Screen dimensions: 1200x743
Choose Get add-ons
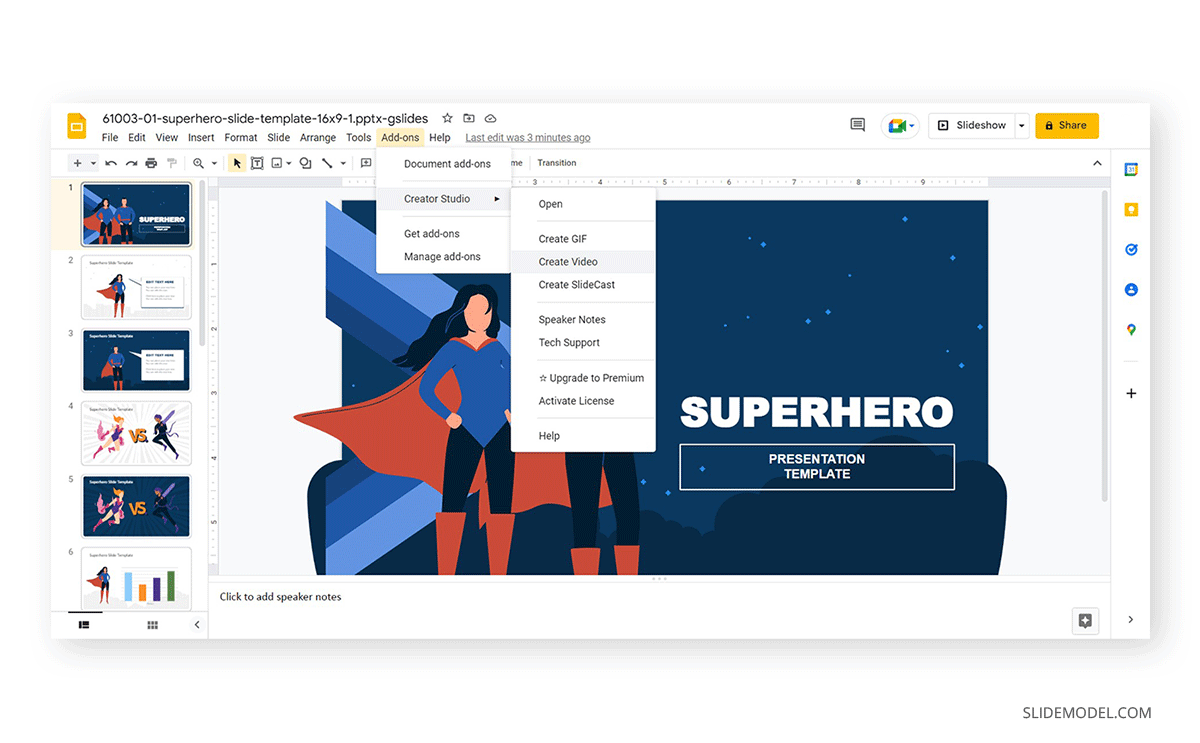point(444,234)
